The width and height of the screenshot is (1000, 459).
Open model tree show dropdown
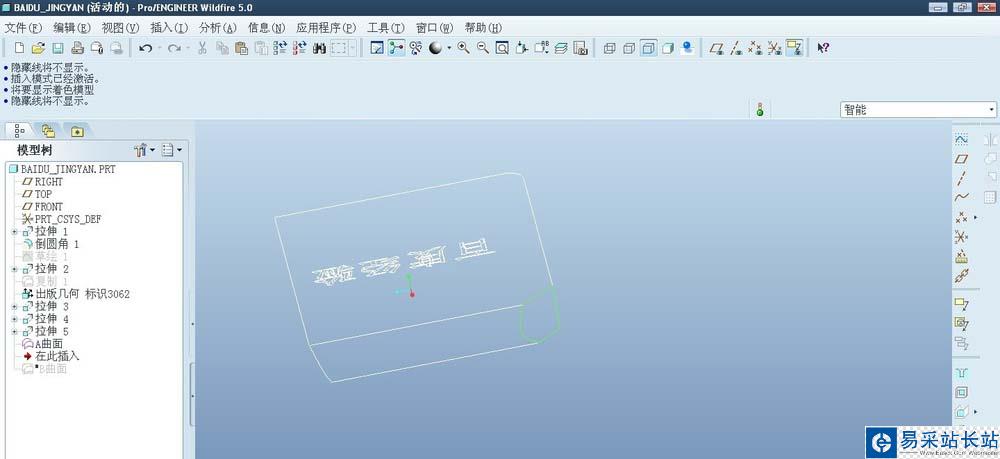[x=172, y=150]
